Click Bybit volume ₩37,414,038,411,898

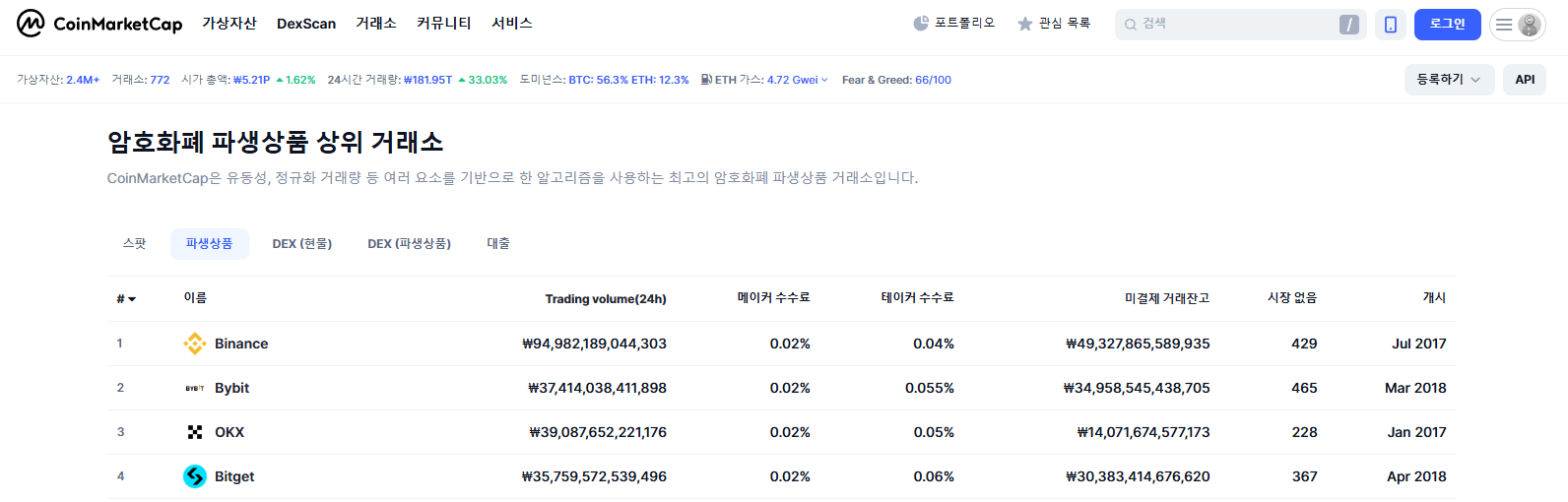pyautogui.click(x=597, y=388)
